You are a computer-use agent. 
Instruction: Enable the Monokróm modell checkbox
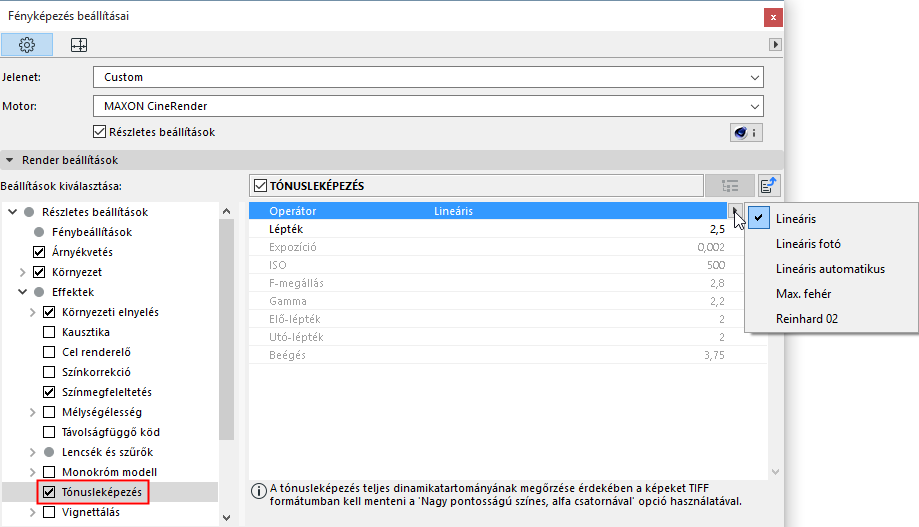[49, 472]
